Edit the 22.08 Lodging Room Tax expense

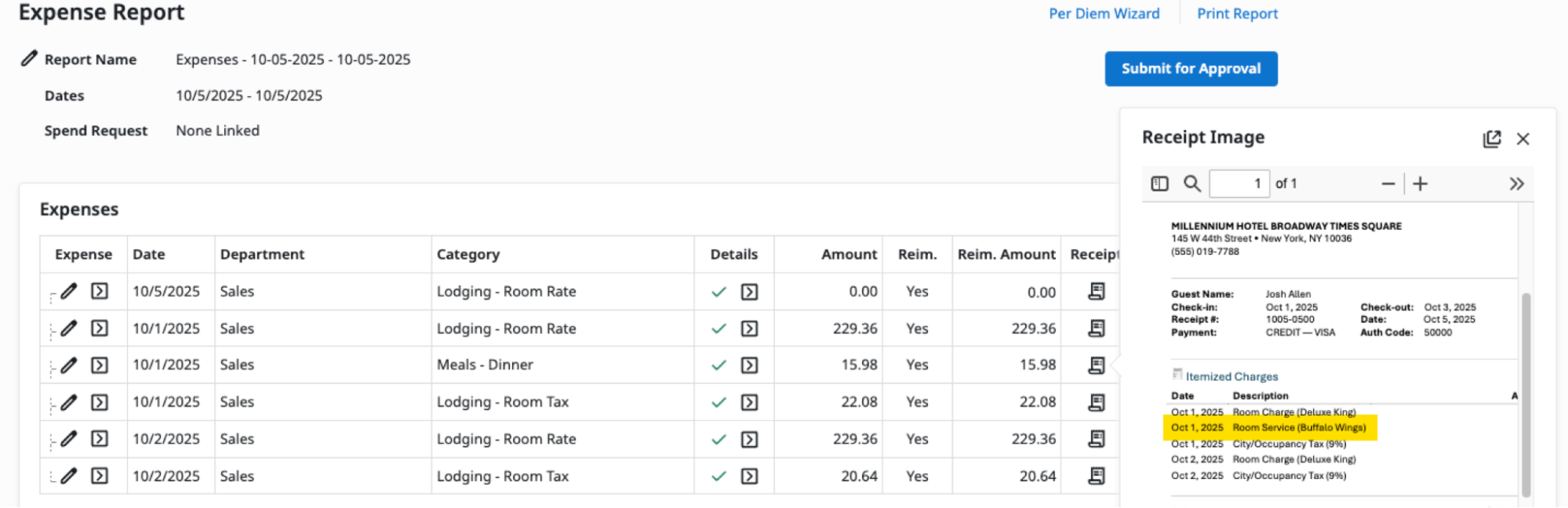click(69, 401)
